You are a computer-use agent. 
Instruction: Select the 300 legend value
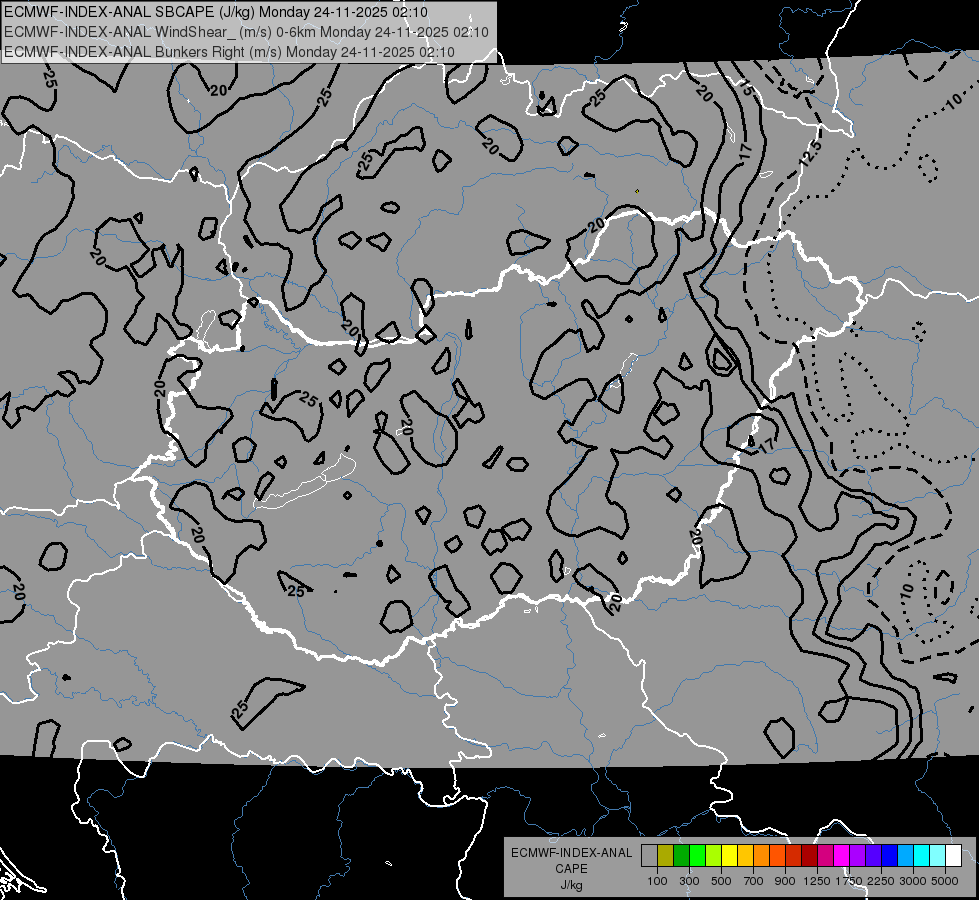point(689,881)
